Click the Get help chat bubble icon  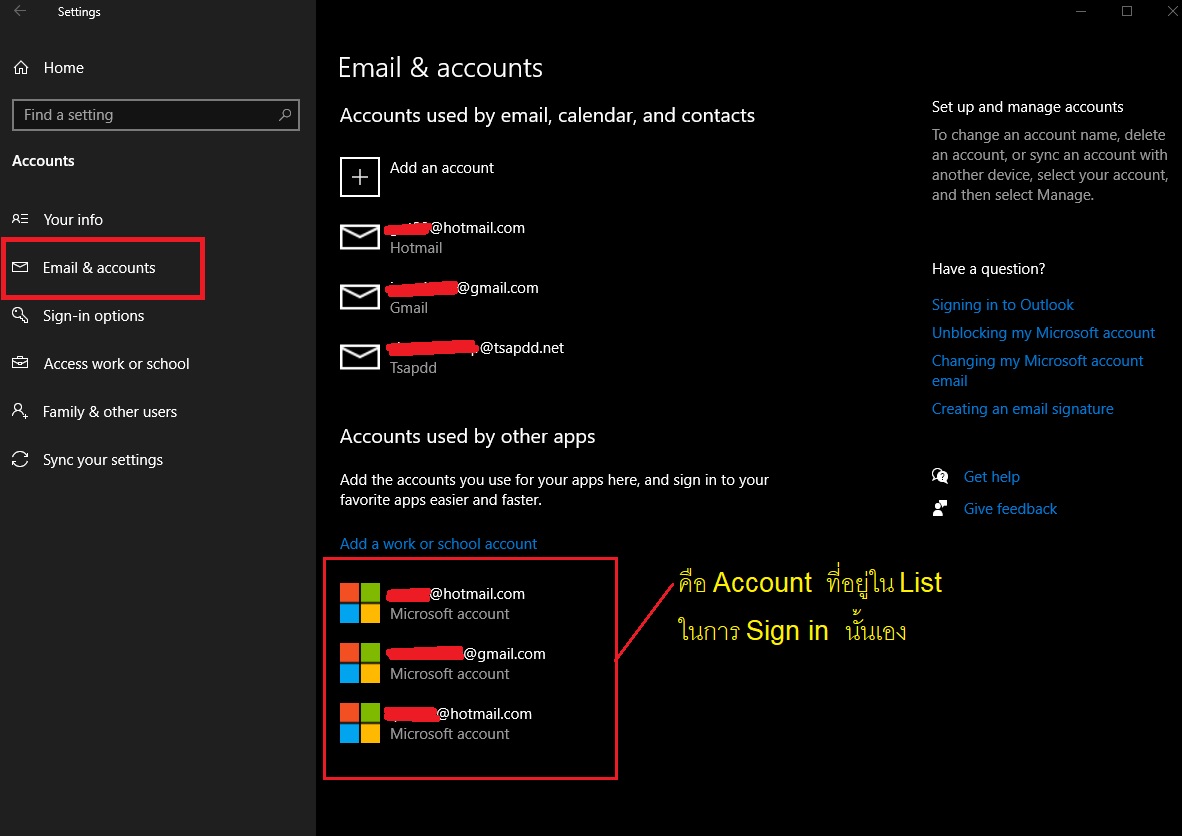940,476
